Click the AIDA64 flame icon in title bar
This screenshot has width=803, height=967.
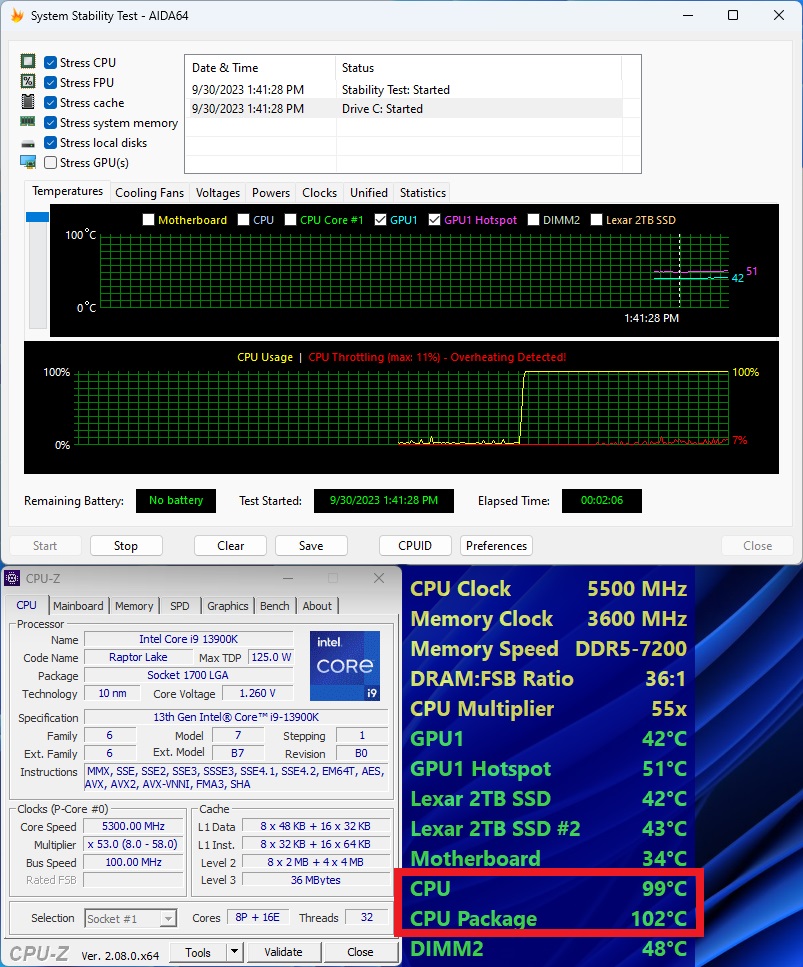[x=17, y=15]
